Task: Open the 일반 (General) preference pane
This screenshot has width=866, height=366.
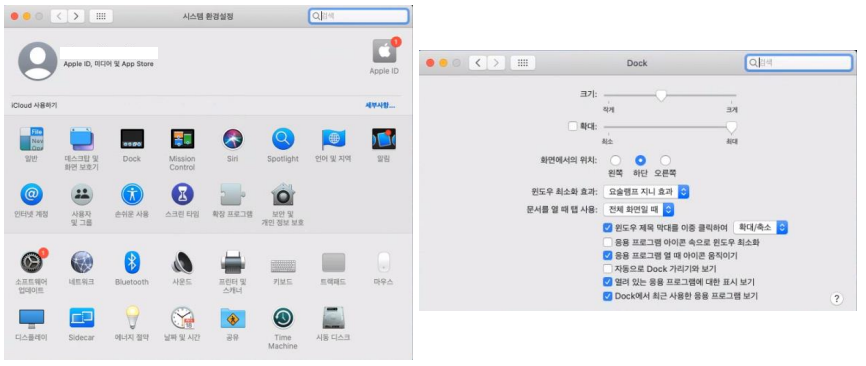Action: tap(31, 139)
